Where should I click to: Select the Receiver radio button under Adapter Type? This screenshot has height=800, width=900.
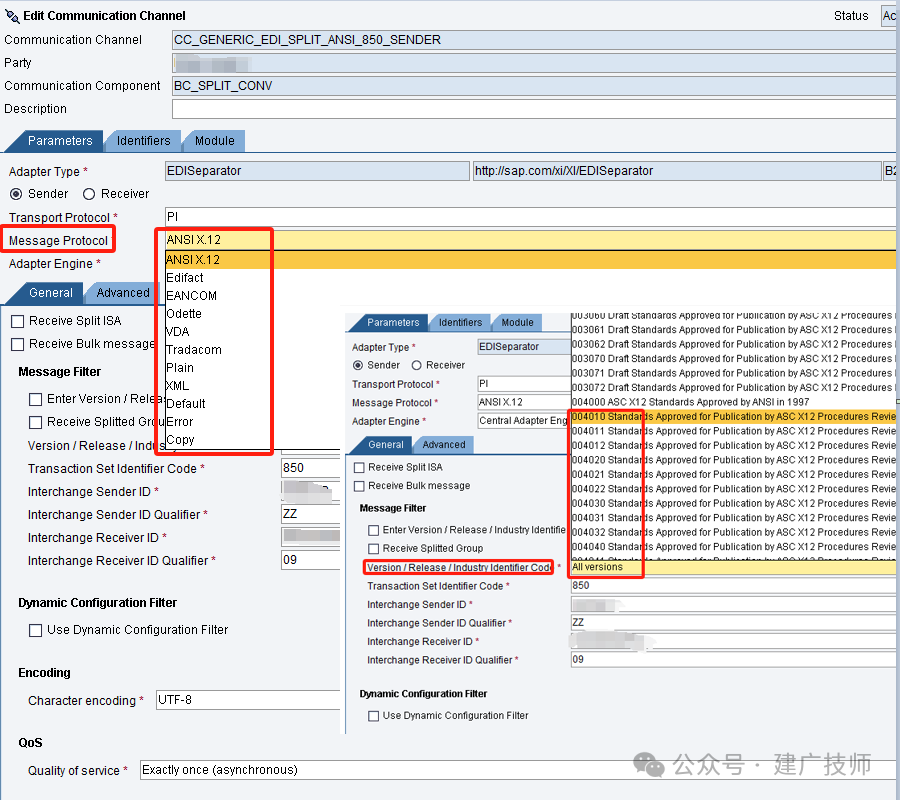click(x=88, y=194)
